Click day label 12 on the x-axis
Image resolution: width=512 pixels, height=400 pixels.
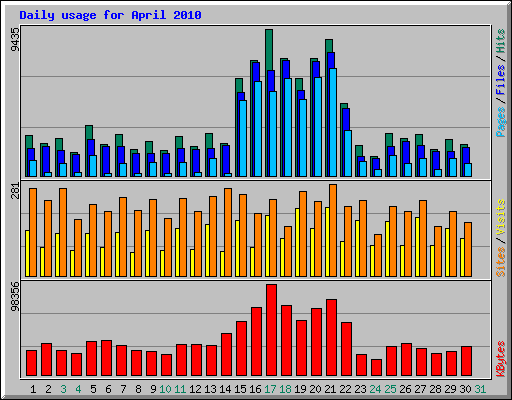coord(195,389)
